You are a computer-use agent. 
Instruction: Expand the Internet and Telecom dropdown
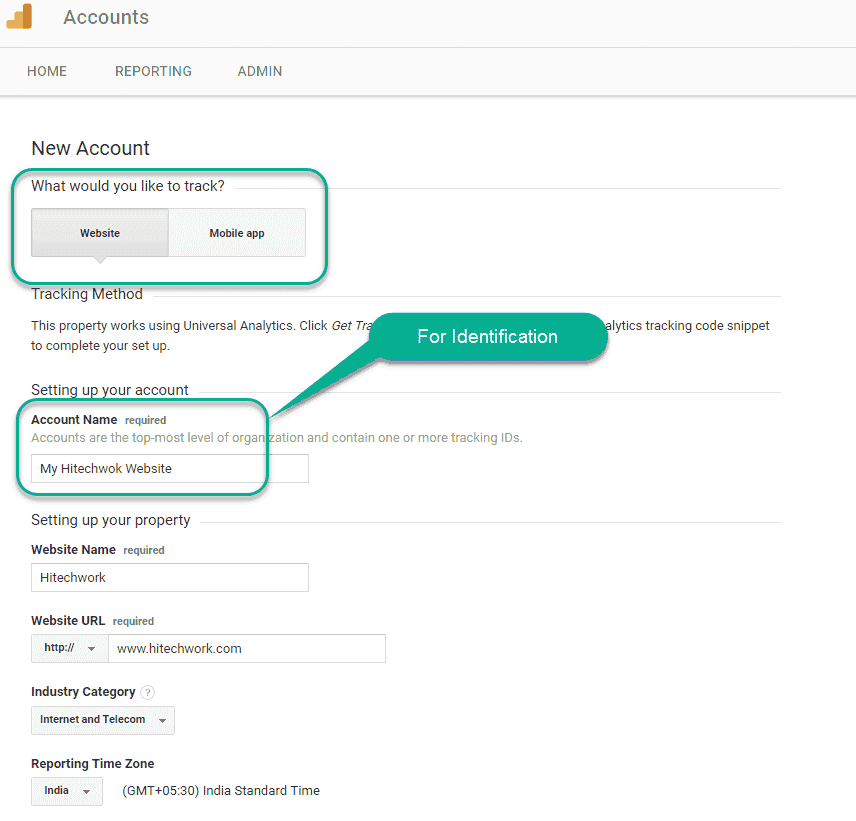point(103,720)
